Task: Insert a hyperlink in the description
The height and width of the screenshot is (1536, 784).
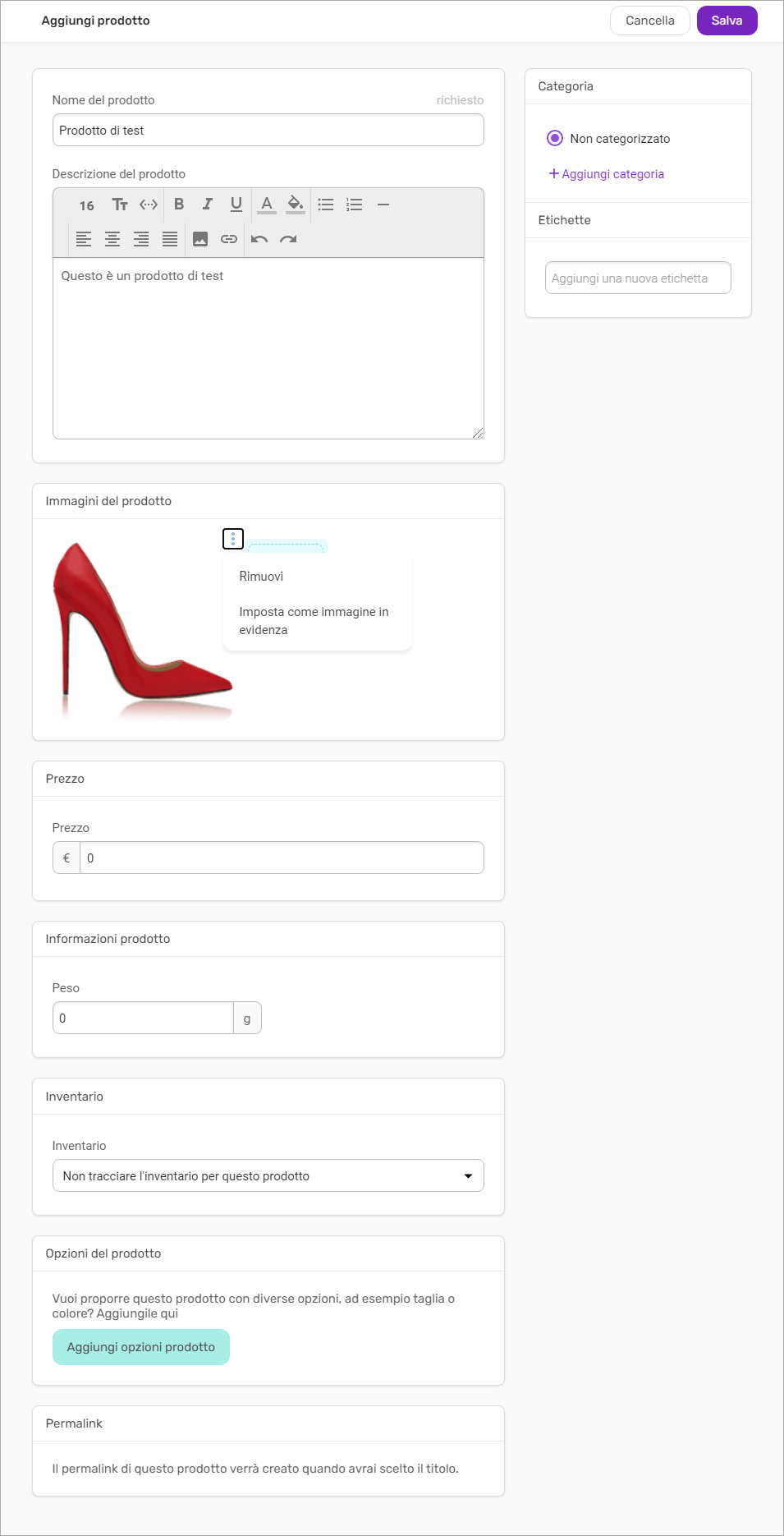Action: point(229,239)
